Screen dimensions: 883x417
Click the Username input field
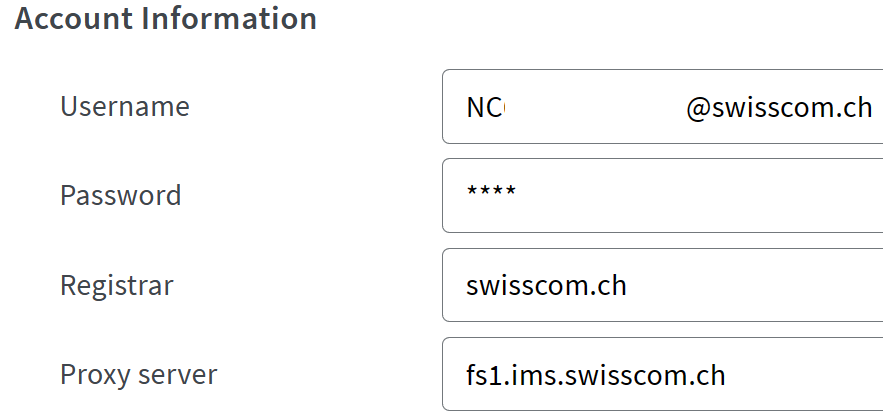point(660,107)
